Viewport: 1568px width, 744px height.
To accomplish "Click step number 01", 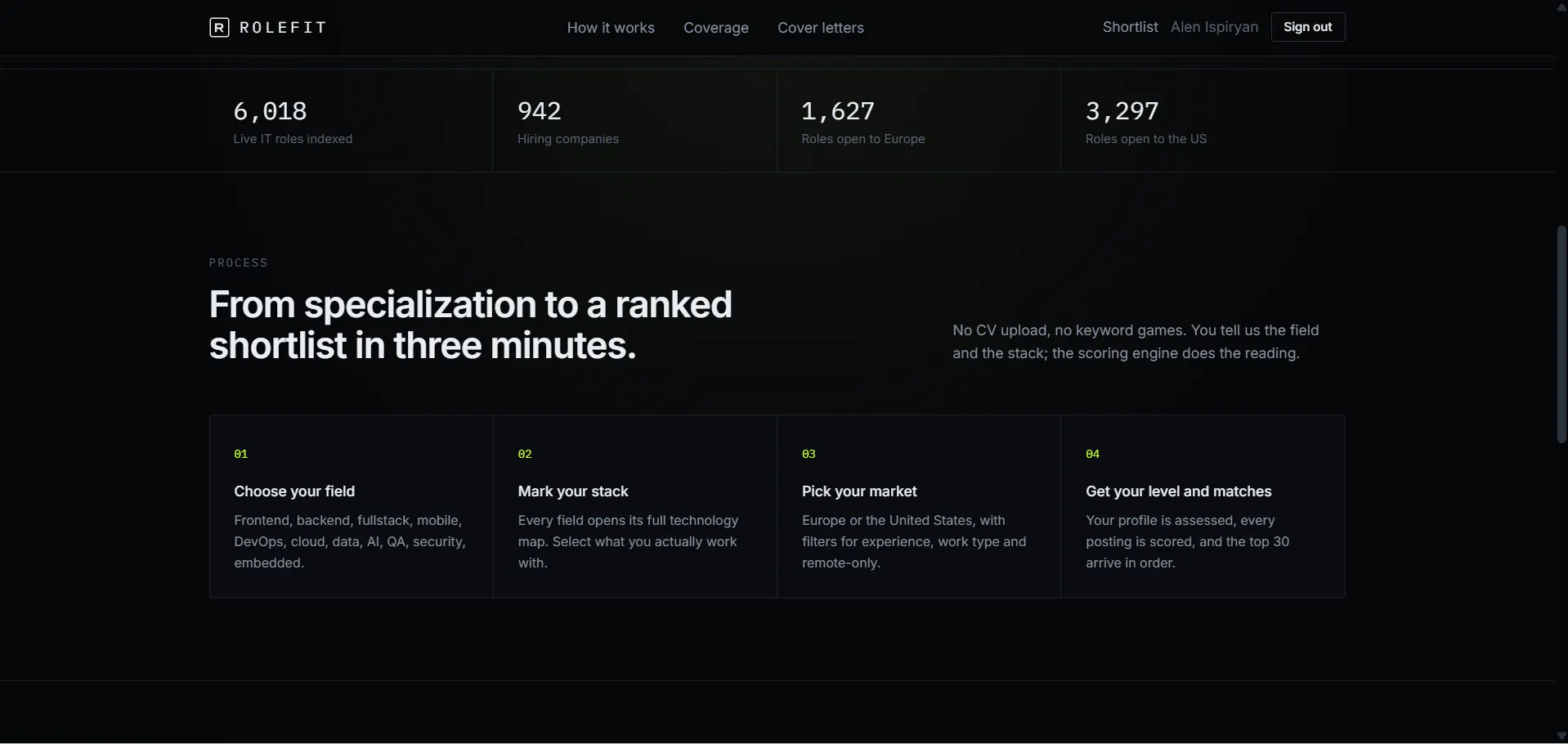I will click(240, 454).
